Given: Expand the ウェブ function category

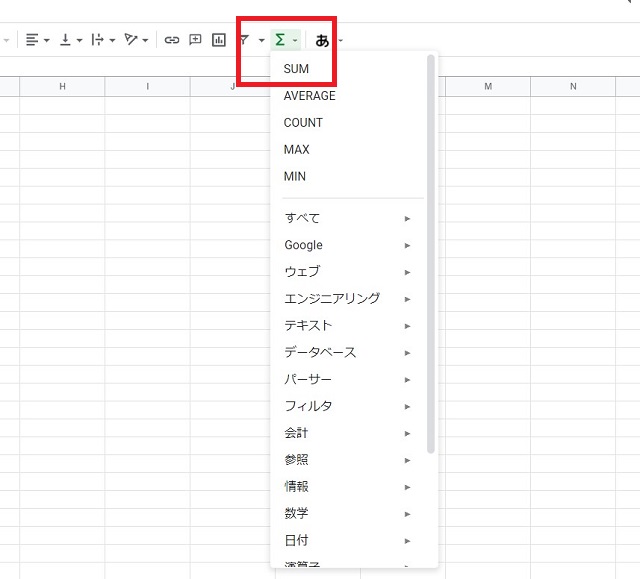Looking at the screenshot, I should coord(349,272).
